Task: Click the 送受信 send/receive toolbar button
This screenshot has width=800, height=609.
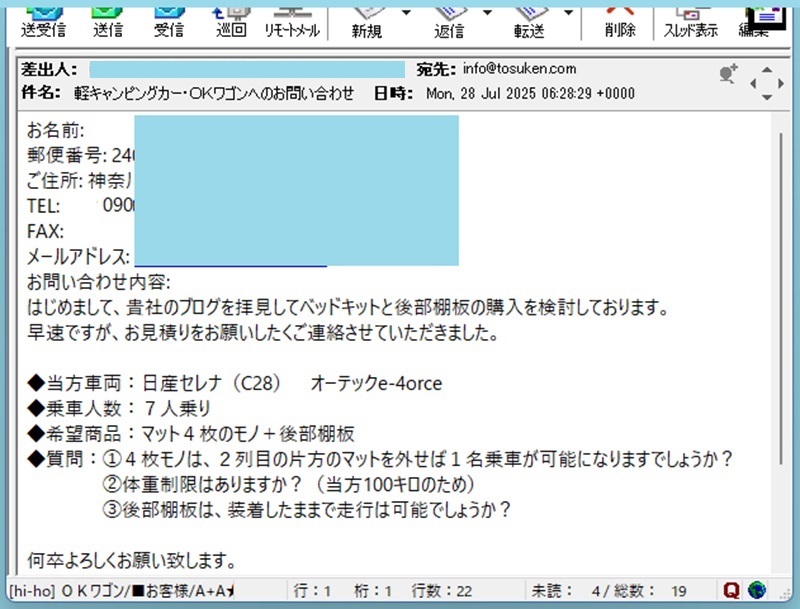Action: click(x=44, y=20)
